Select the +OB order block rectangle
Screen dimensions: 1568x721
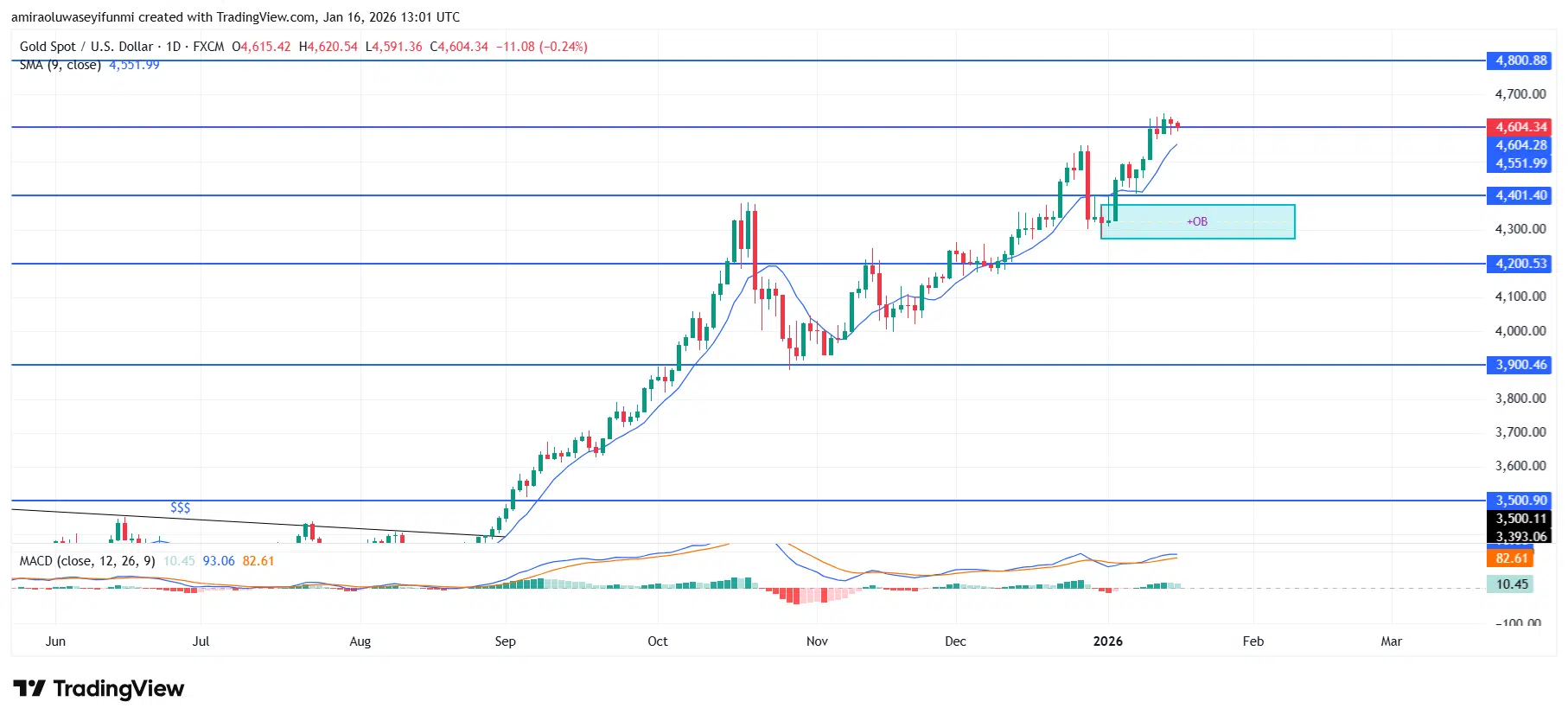(x=1197, y=222)
